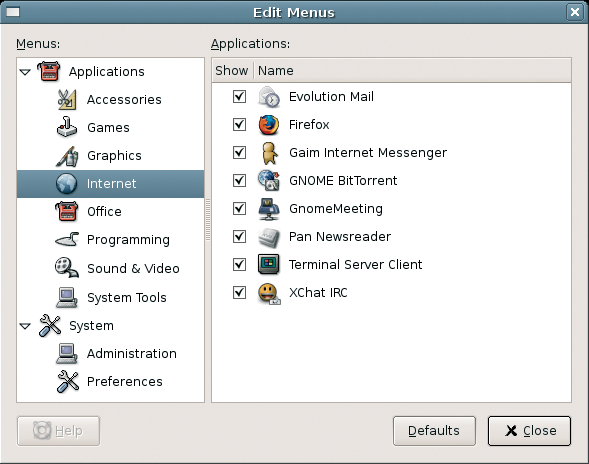Screen dimensions: 589x464
Task: Click the Pan Newsreader icon
Action: point(269,237)
